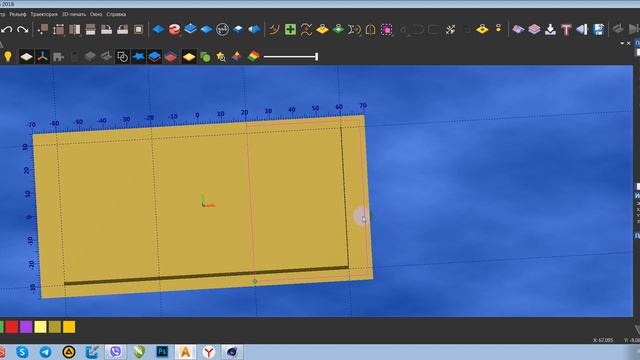This screenshot has width=640, height=360.
Task: Switch to ArtCAM orange A taskbar icon
Action: click(185, 351)
